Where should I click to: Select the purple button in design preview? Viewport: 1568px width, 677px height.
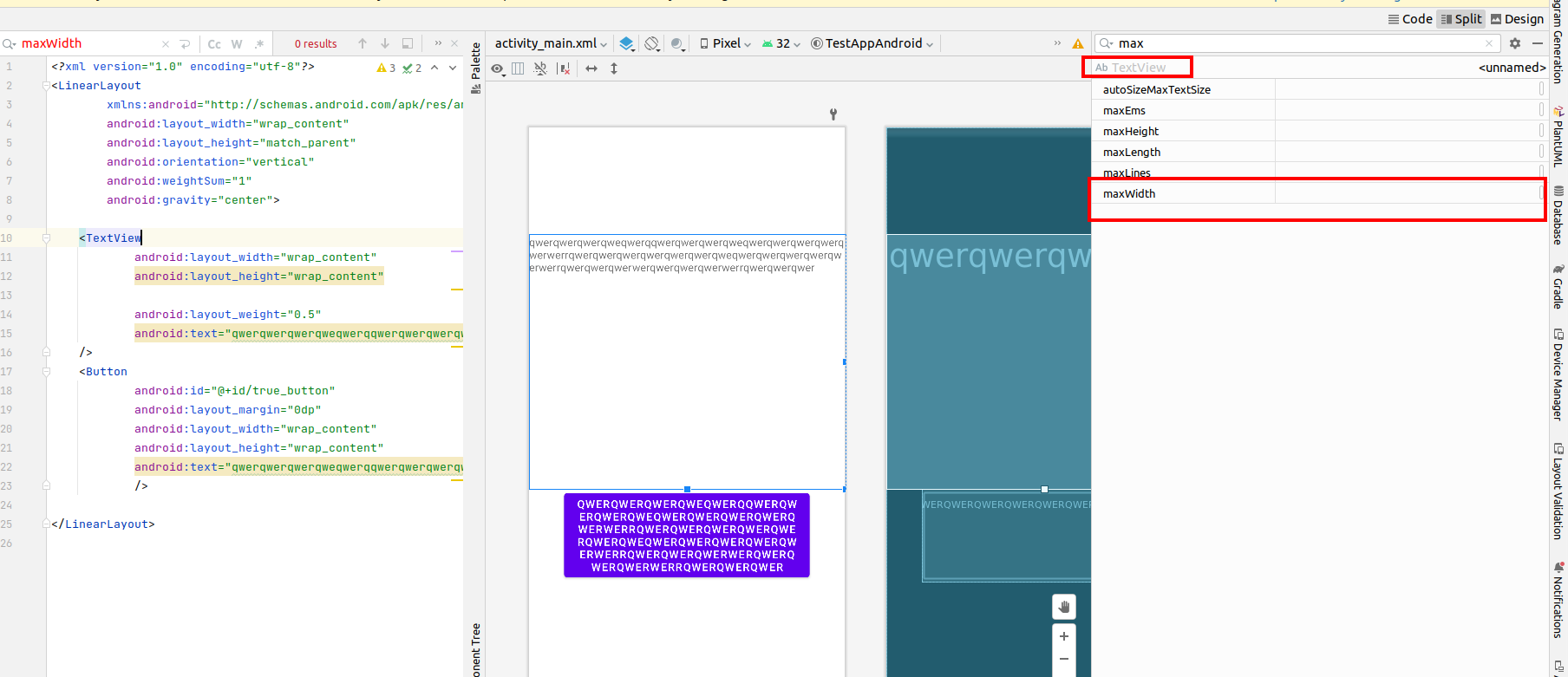687,536
